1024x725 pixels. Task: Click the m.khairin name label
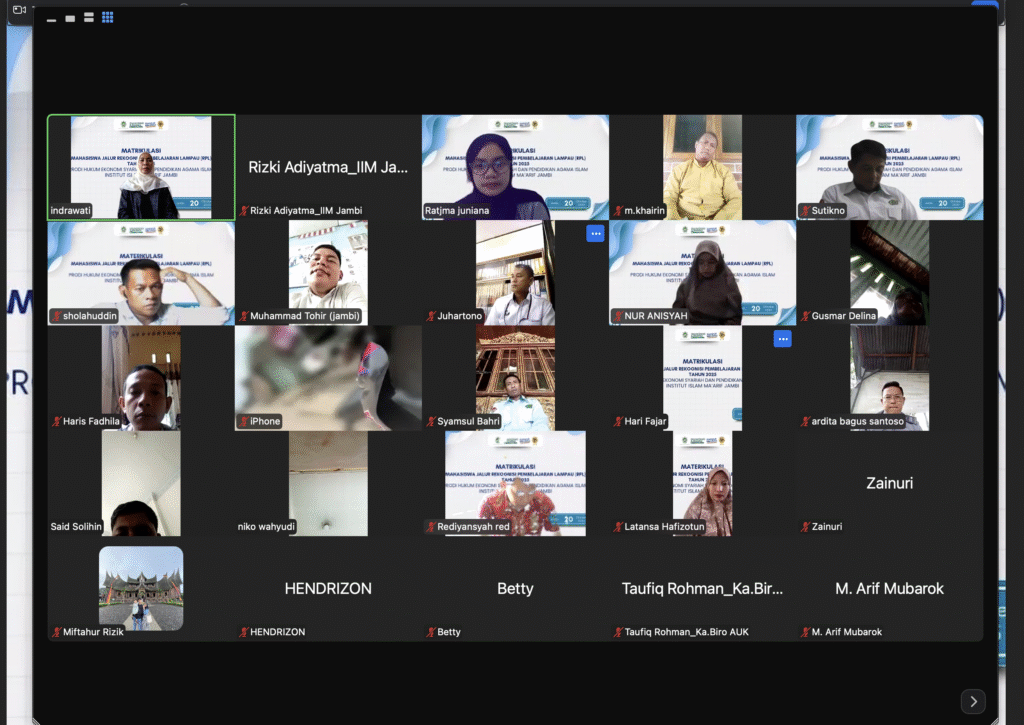click(x=646, y=211)
